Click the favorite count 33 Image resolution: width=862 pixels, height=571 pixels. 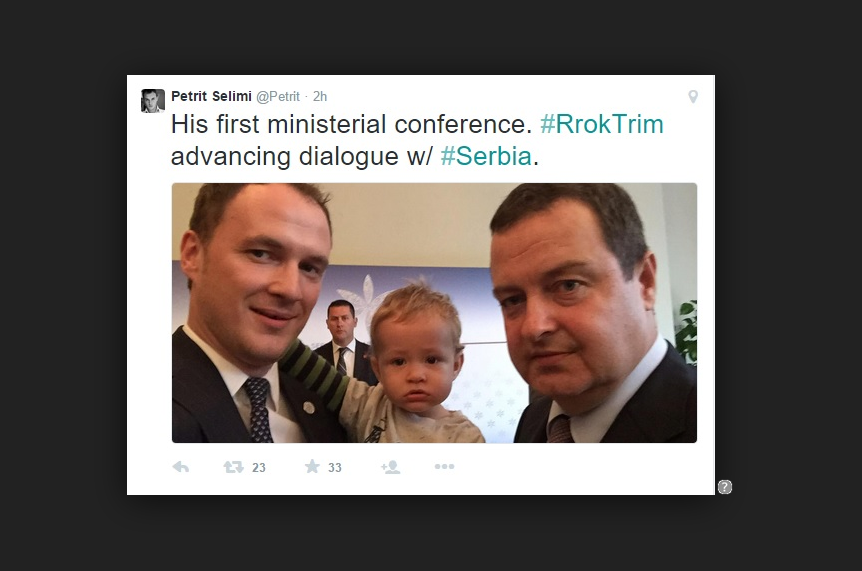335,468
